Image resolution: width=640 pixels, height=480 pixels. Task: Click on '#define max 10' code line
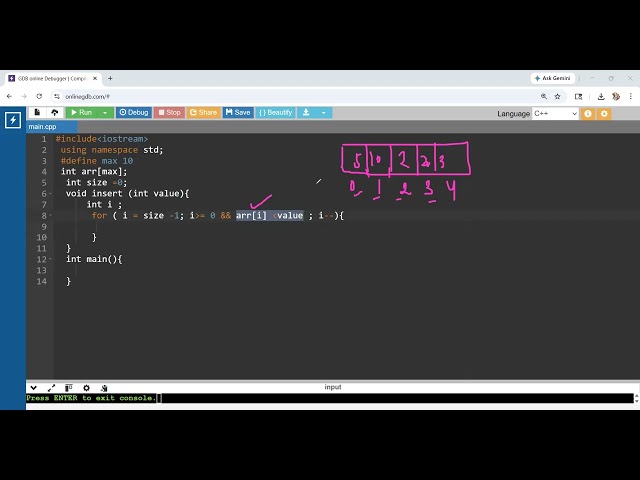point(97,161)
